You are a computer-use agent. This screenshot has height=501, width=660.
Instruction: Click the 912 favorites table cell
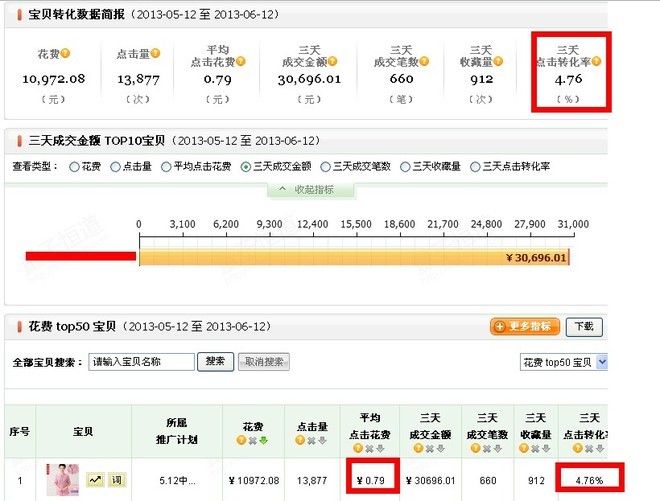[536, 481]
